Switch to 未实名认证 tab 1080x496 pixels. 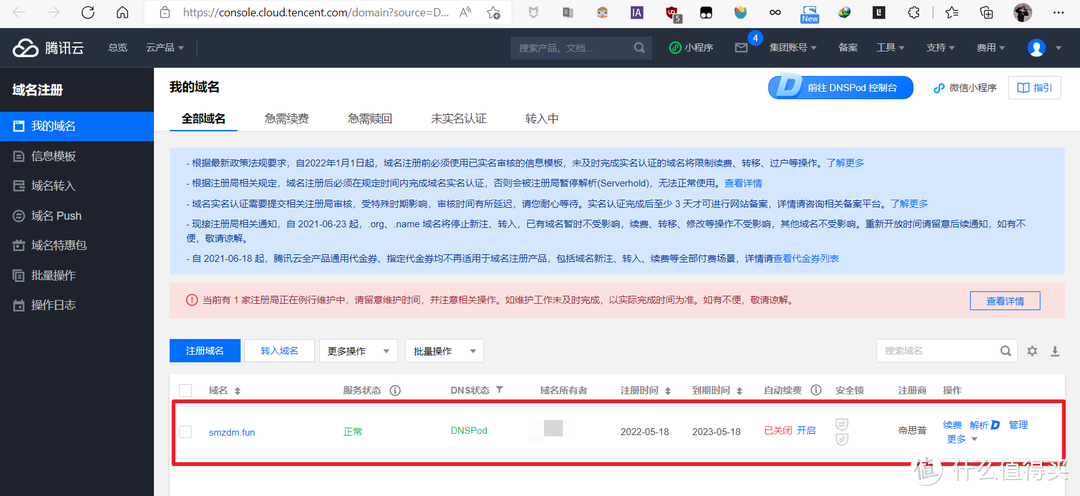[459, 118]
